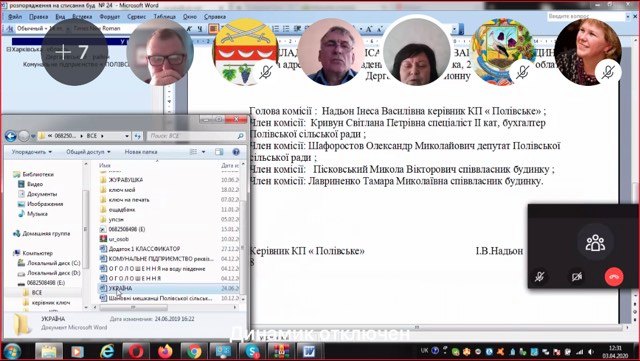Expand the Общий доступ dropdown

click(x=88, y=152)
